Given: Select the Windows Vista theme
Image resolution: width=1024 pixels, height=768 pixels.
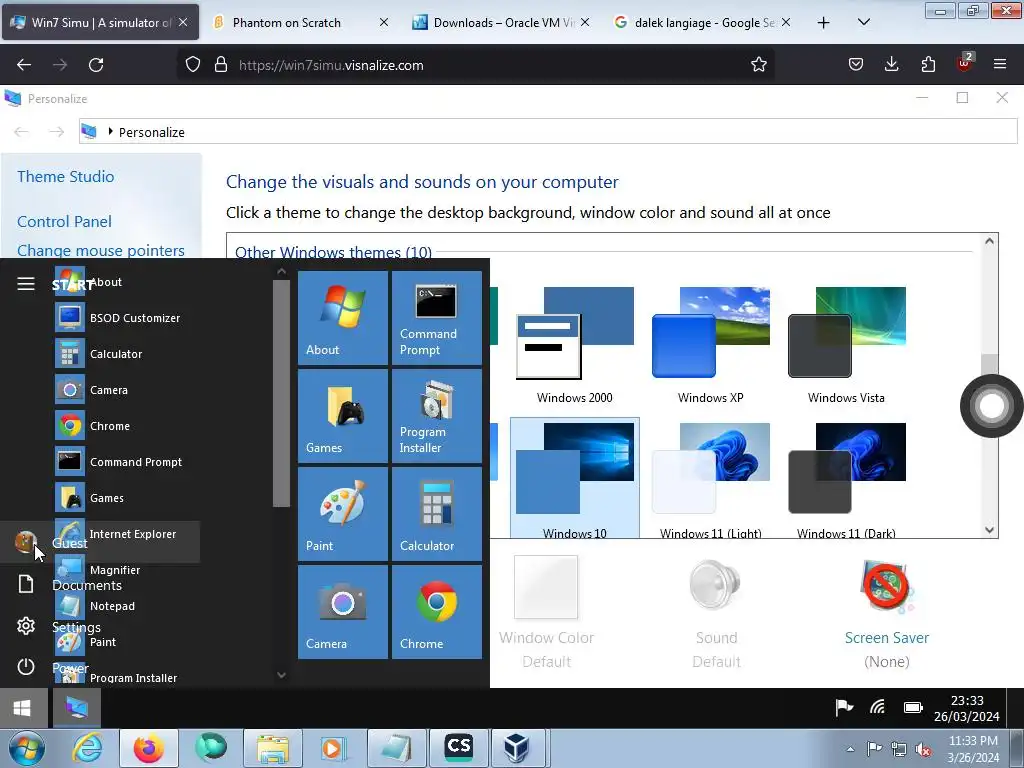Looking at the screenshot, I should click(846, 346).
